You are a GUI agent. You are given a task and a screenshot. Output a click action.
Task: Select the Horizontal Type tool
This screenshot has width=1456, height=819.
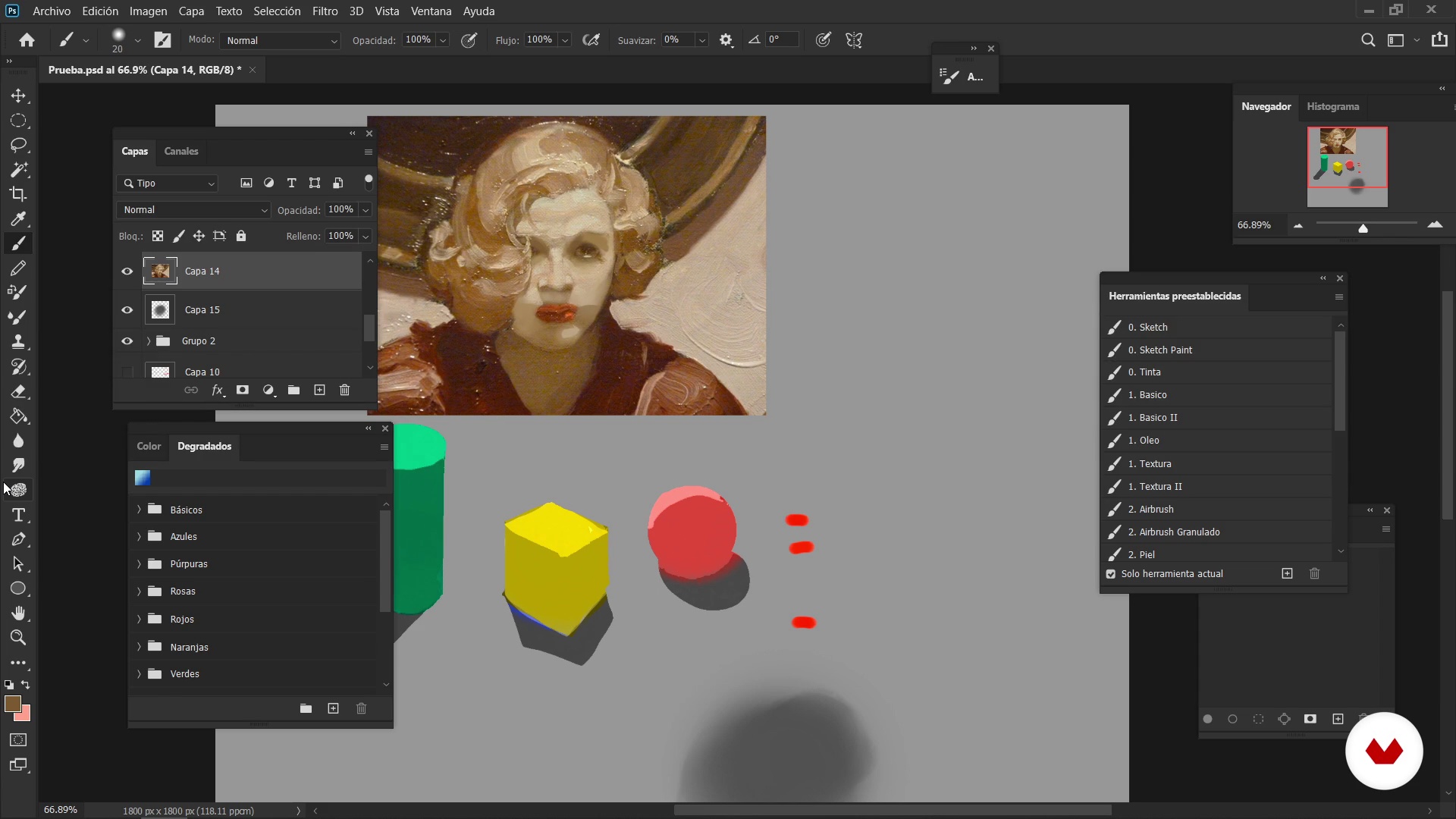(18, 515)
